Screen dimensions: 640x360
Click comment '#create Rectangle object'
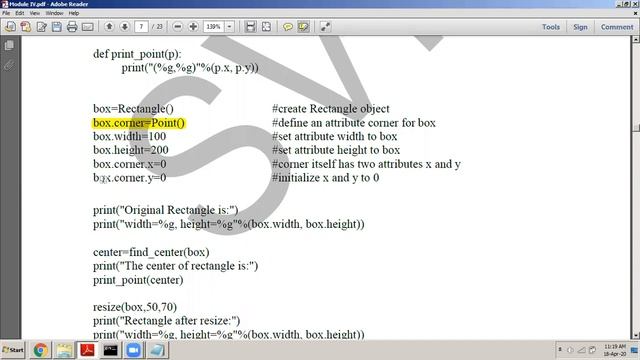click(x=331, y=109)
